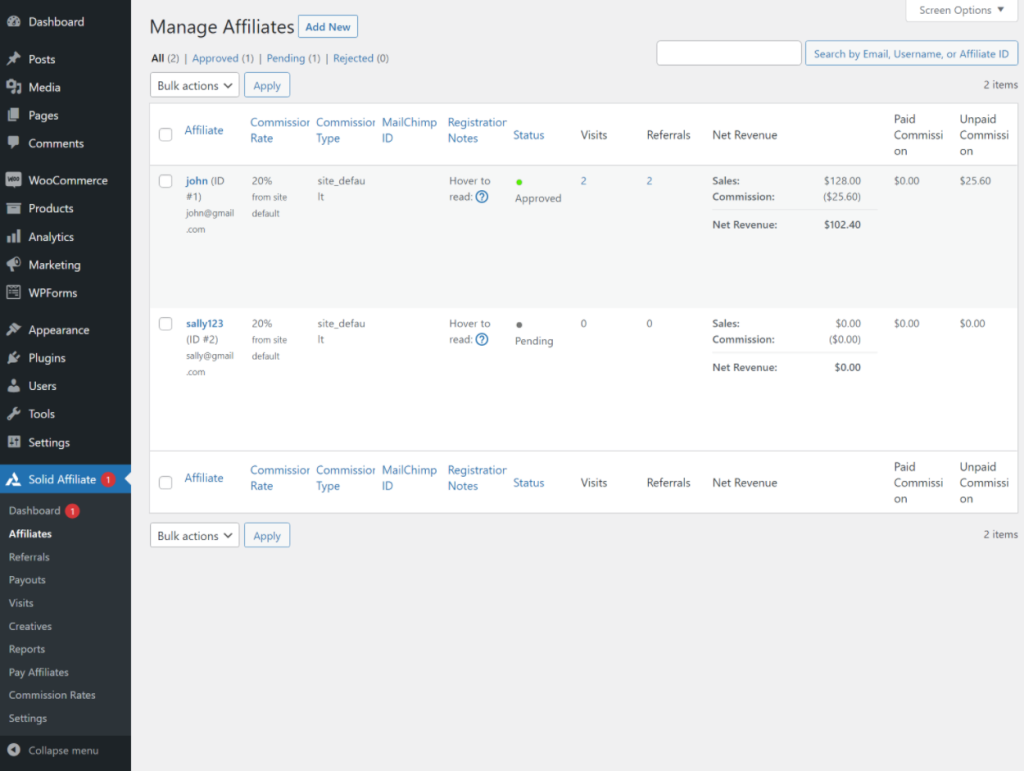Open the Reports submenu item
Screen dimensions: 1024x771
tap(27, 649)
